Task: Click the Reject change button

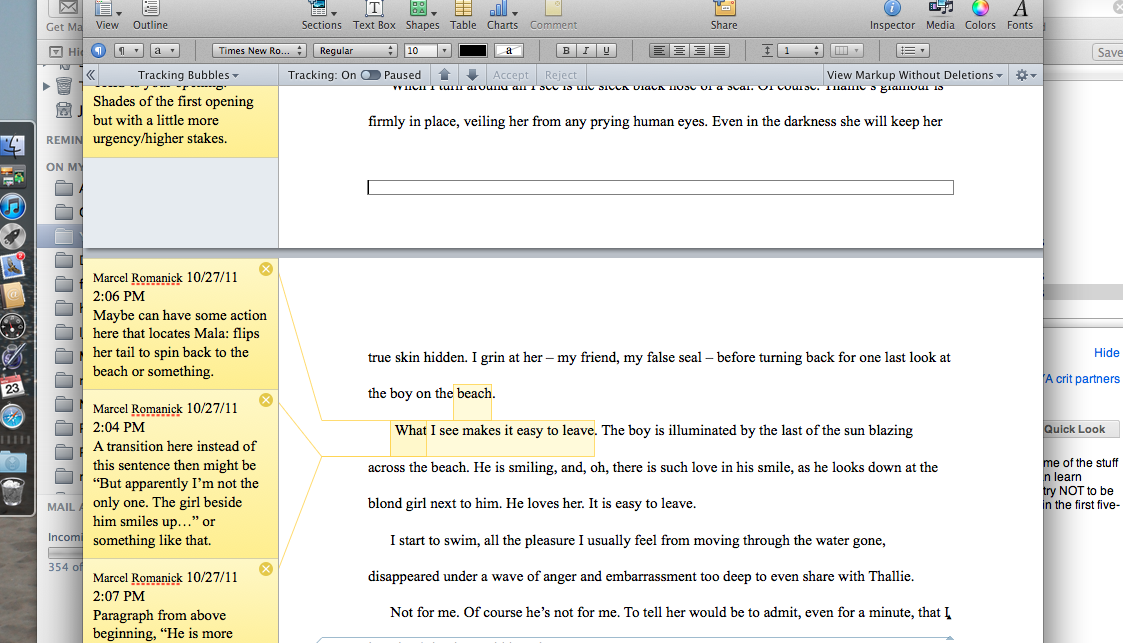Action: pyautogui.click(x=560, y=74)
